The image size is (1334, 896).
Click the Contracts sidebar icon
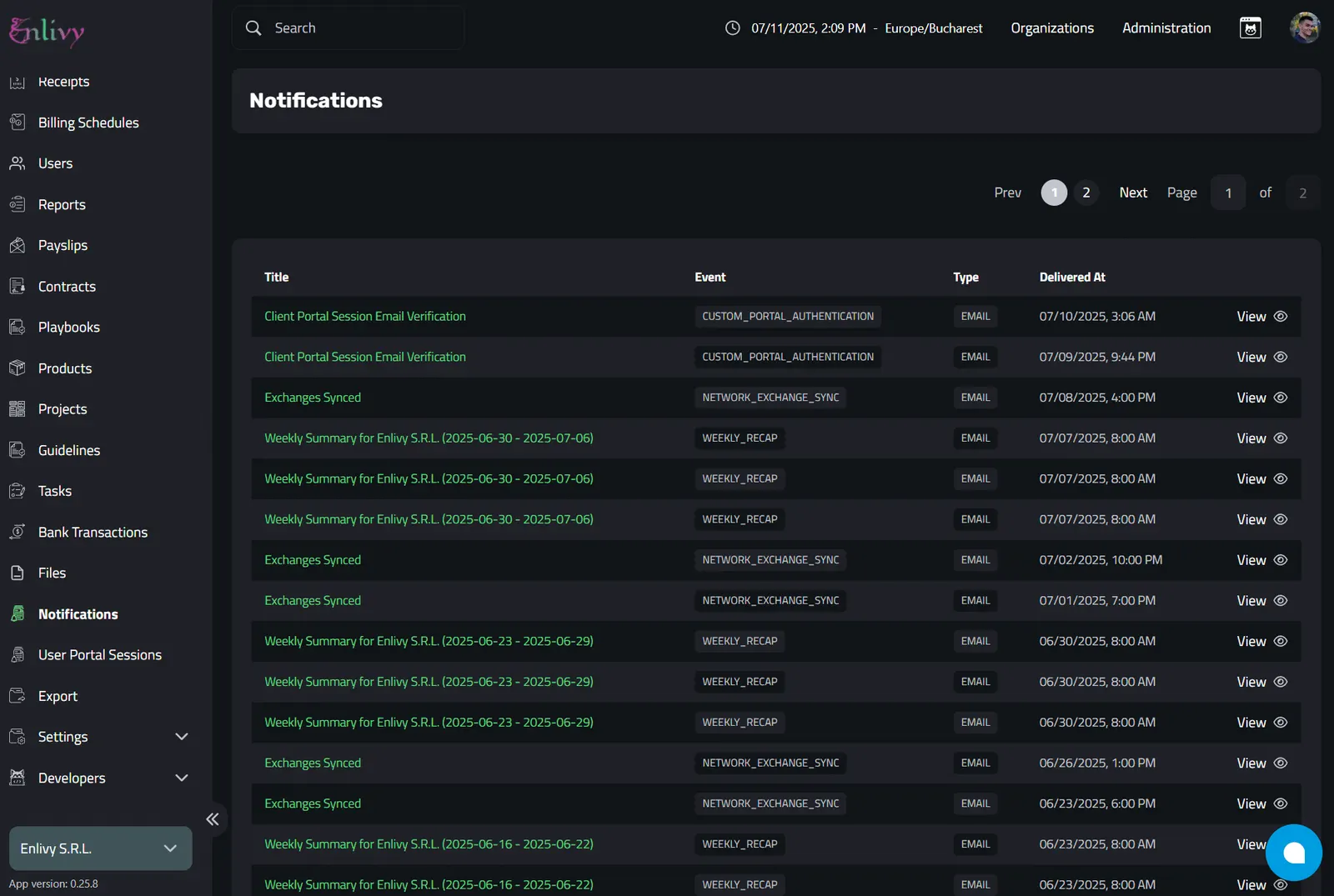18,286
